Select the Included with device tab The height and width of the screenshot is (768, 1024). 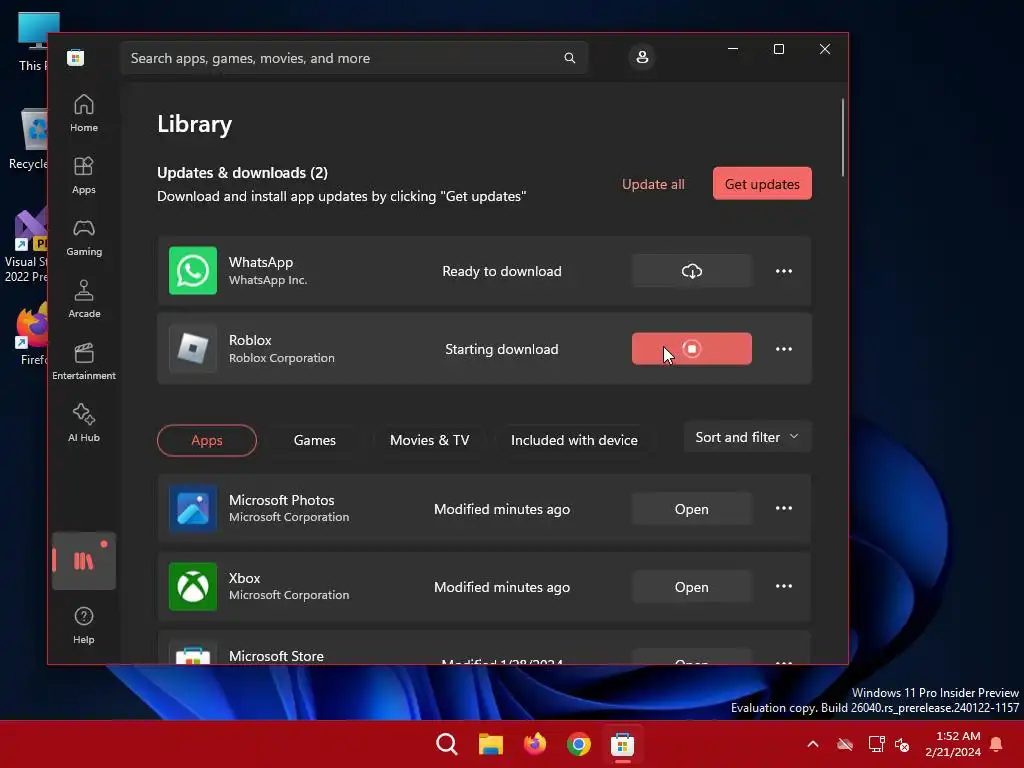pyautogui.click(x=574, y=440)
